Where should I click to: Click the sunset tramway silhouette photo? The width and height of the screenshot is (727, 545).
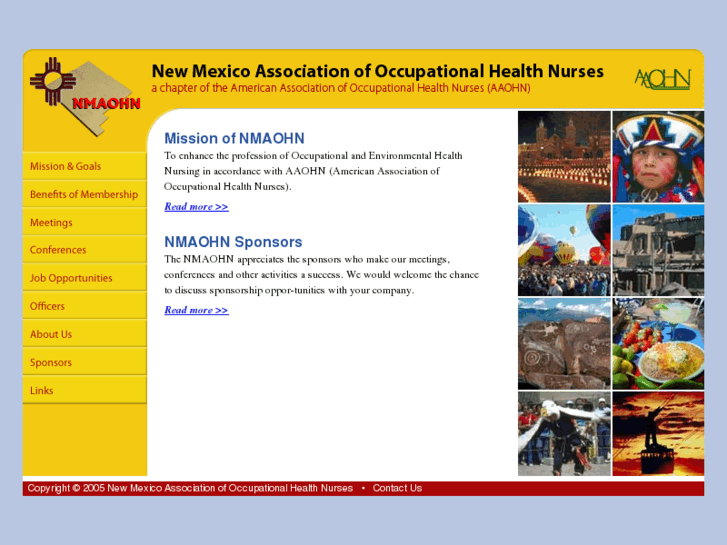[x=658, y=433]
